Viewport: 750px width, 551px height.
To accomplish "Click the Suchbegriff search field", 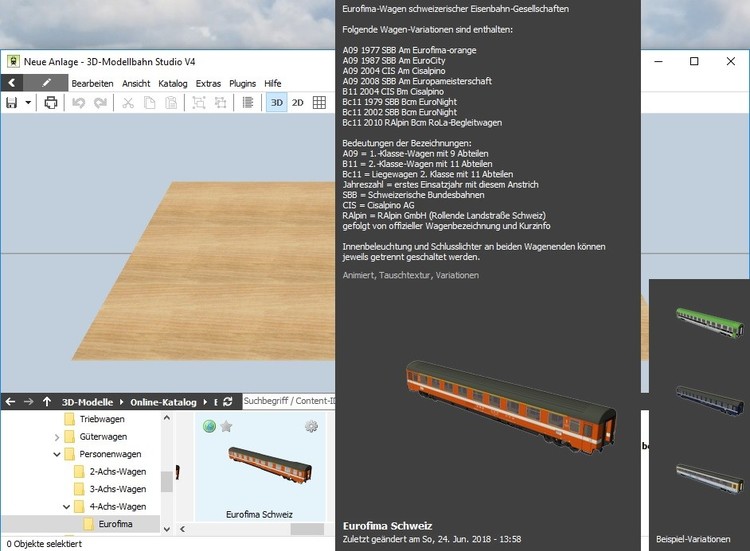I will click(289, 401).
